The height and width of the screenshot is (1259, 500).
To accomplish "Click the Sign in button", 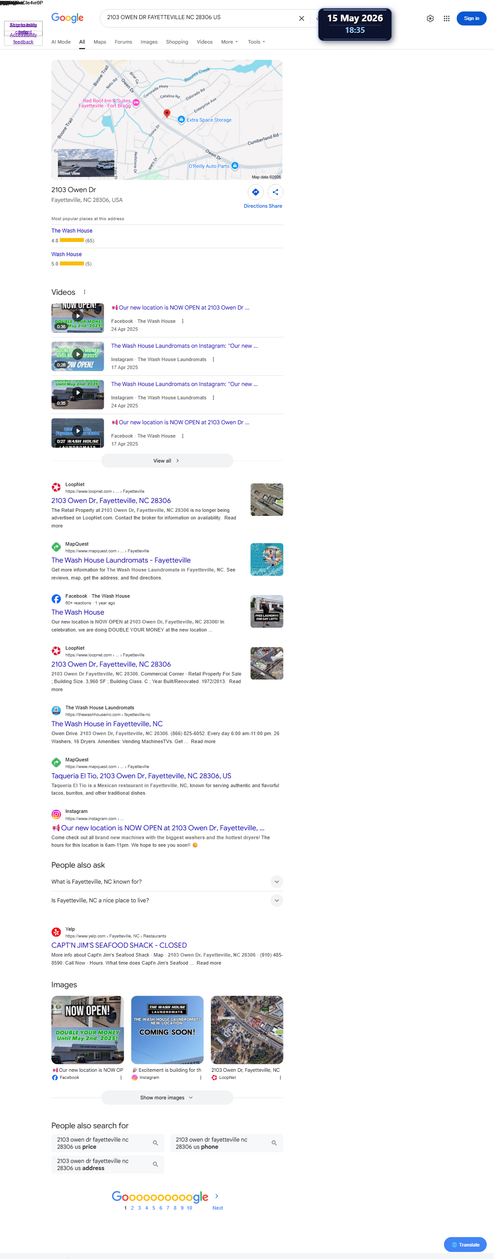I will (473, 18).
